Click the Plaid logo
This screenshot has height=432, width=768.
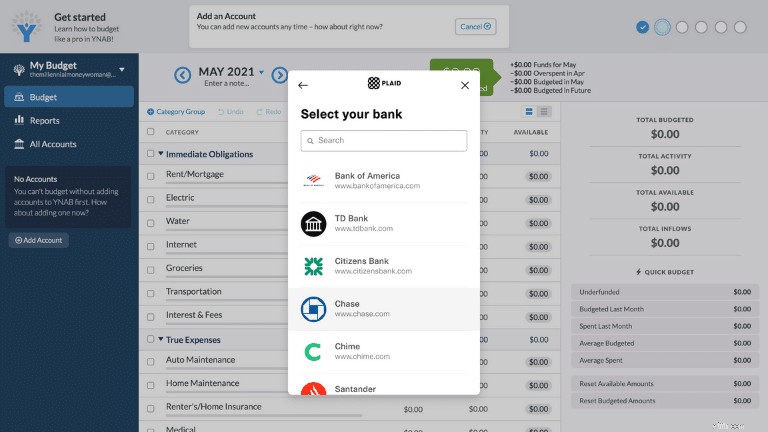[384, 83]
